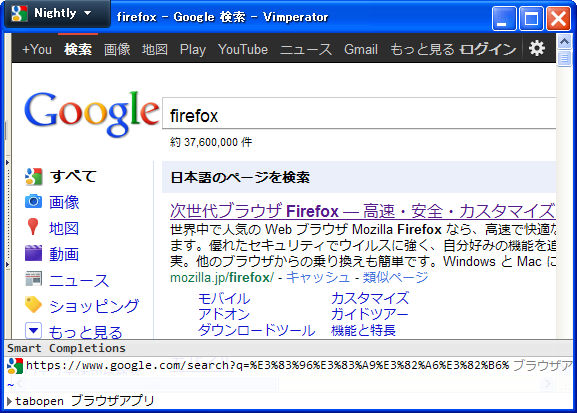The image size is (577, 413).
Task: Open the キャッシュ cached link
Action: pyautogui.click(x=318, y=277)
